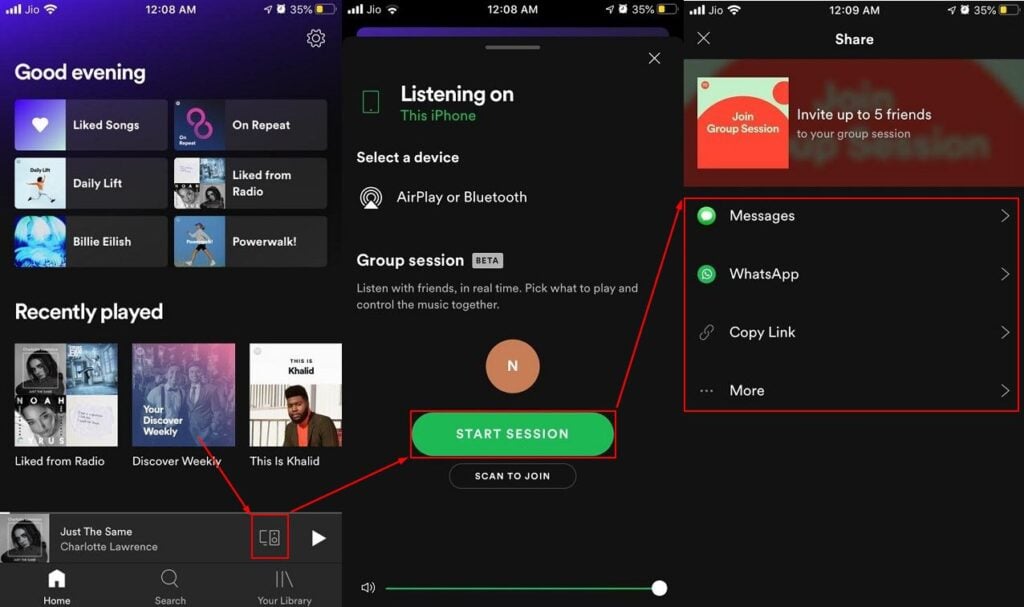Expand the More options chevron
The height and width of the screenshot is (607, 1024).
[x=1005, y=391]
